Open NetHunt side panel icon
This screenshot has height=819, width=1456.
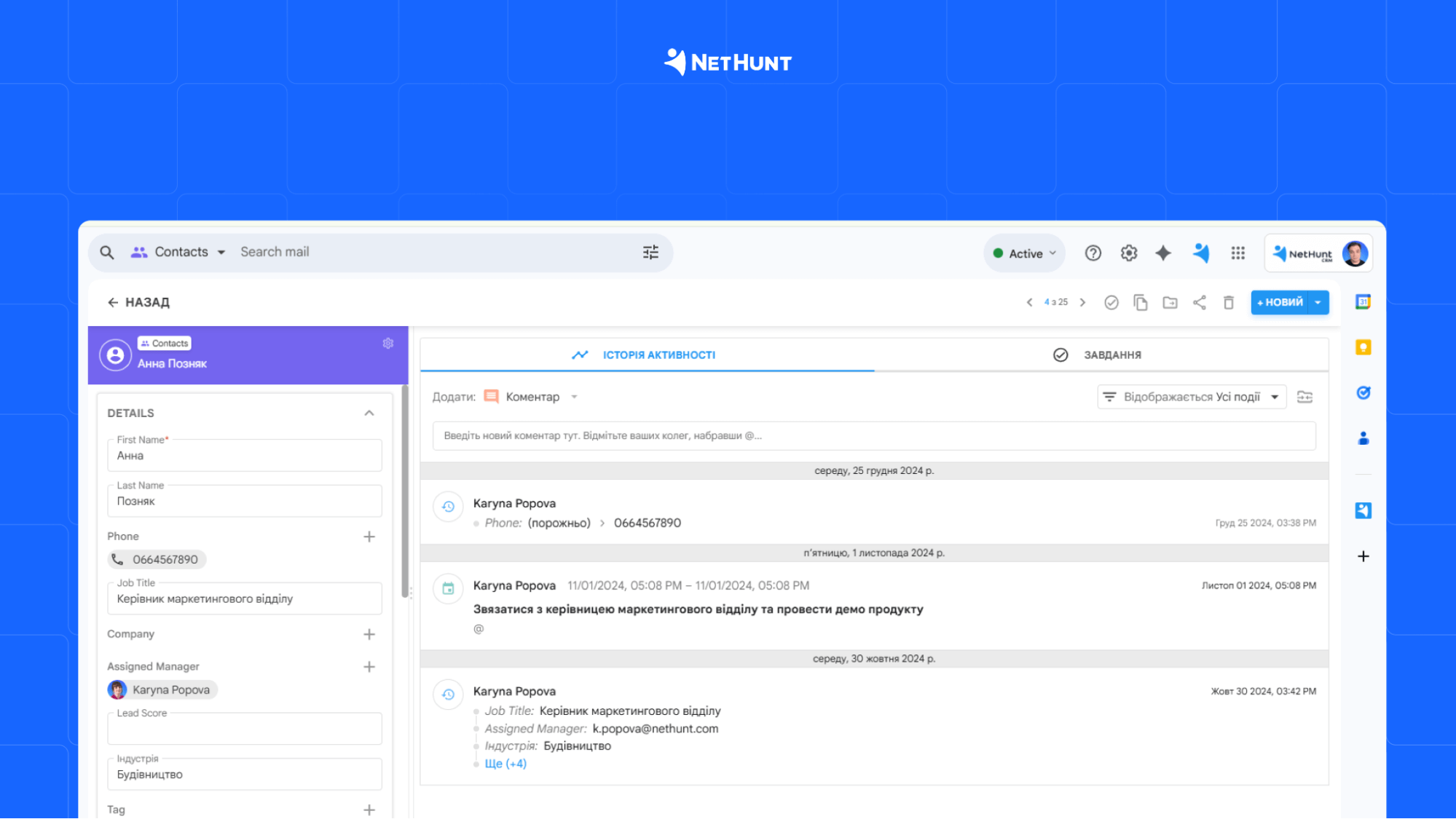(1363, 510)
